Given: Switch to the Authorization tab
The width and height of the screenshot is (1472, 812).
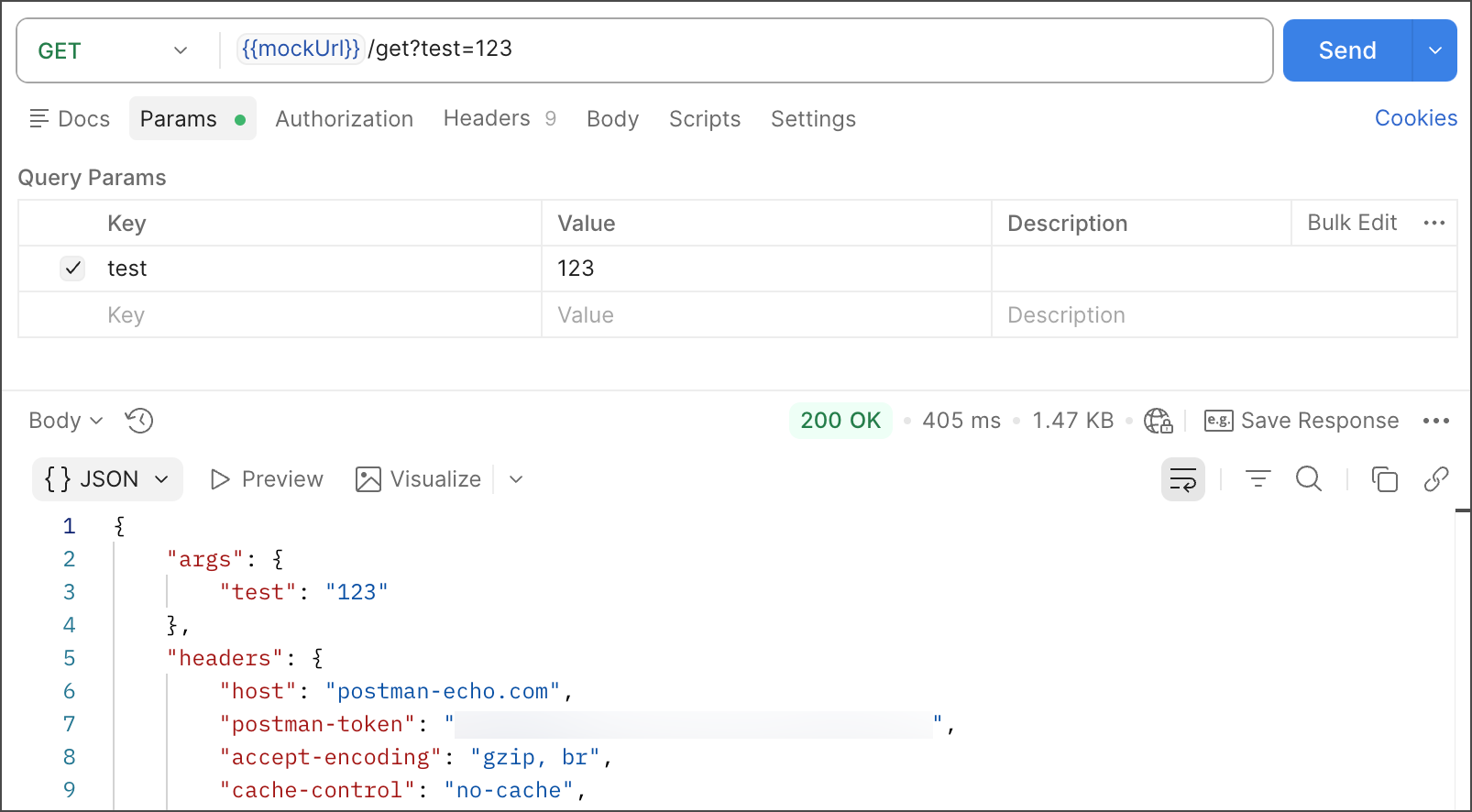Looking at the screenshot, I should click(x=344, y=119).
